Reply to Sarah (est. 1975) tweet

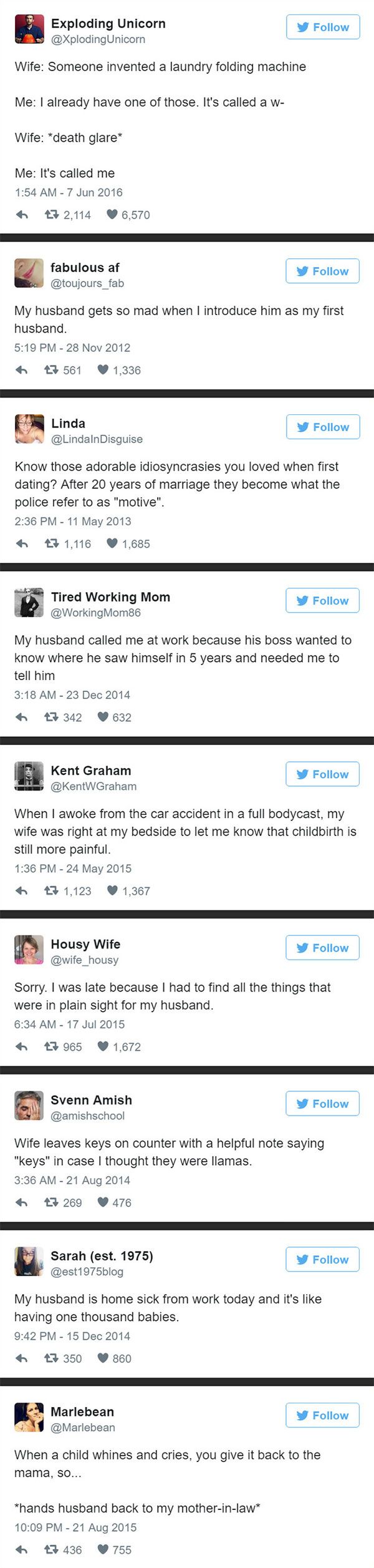[22, 1358]
